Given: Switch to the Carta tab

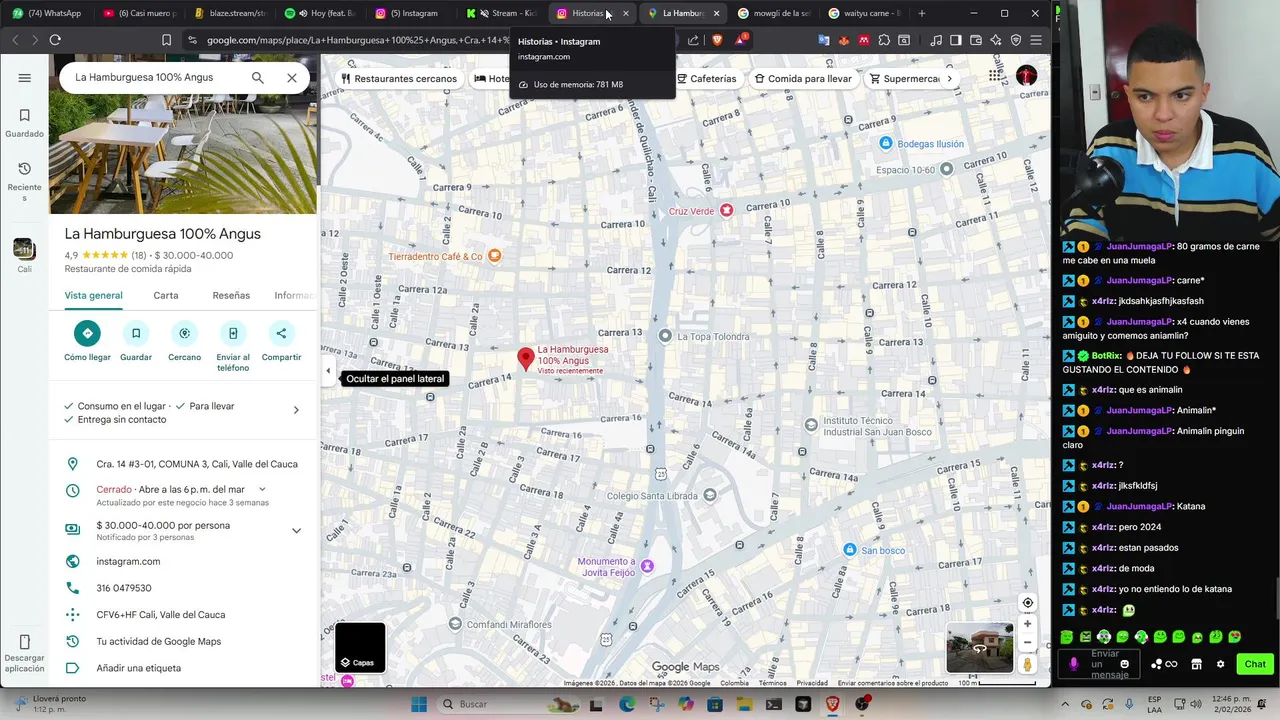Looking at the screenshot, I should 166,295.
